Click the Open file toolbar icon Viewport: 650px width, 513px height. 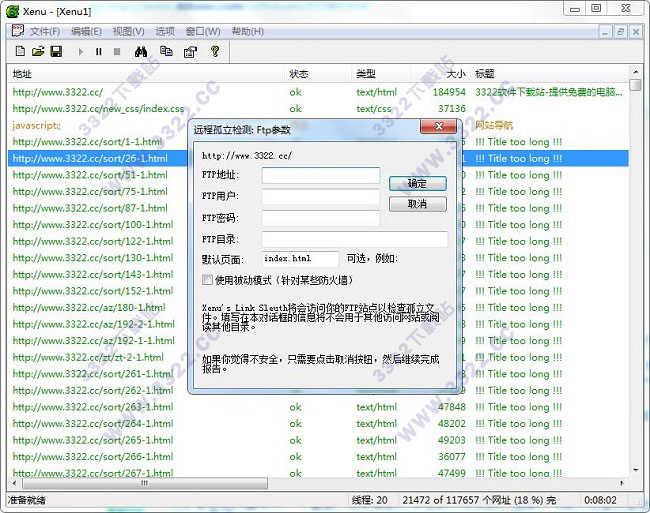click(38, 51)
